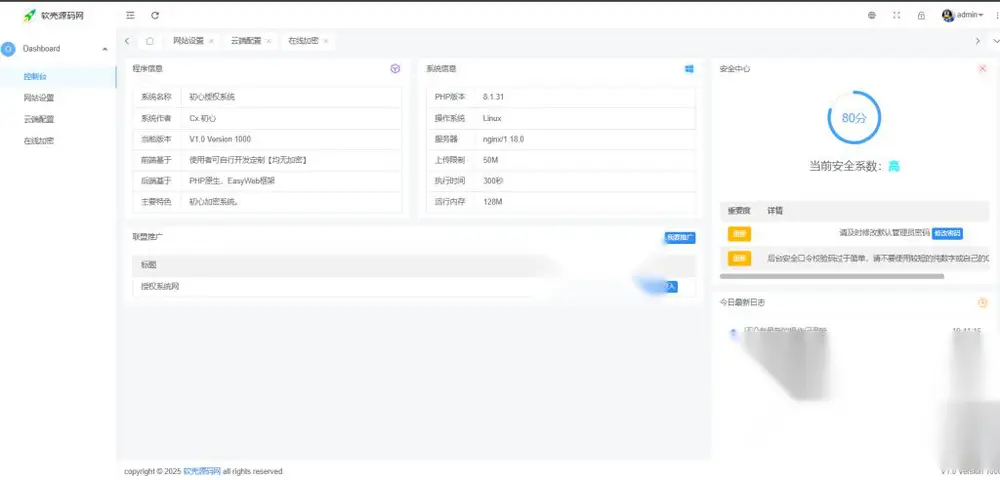
Task: Toggle the sidebar collapse menu icon
Action: 130,15
